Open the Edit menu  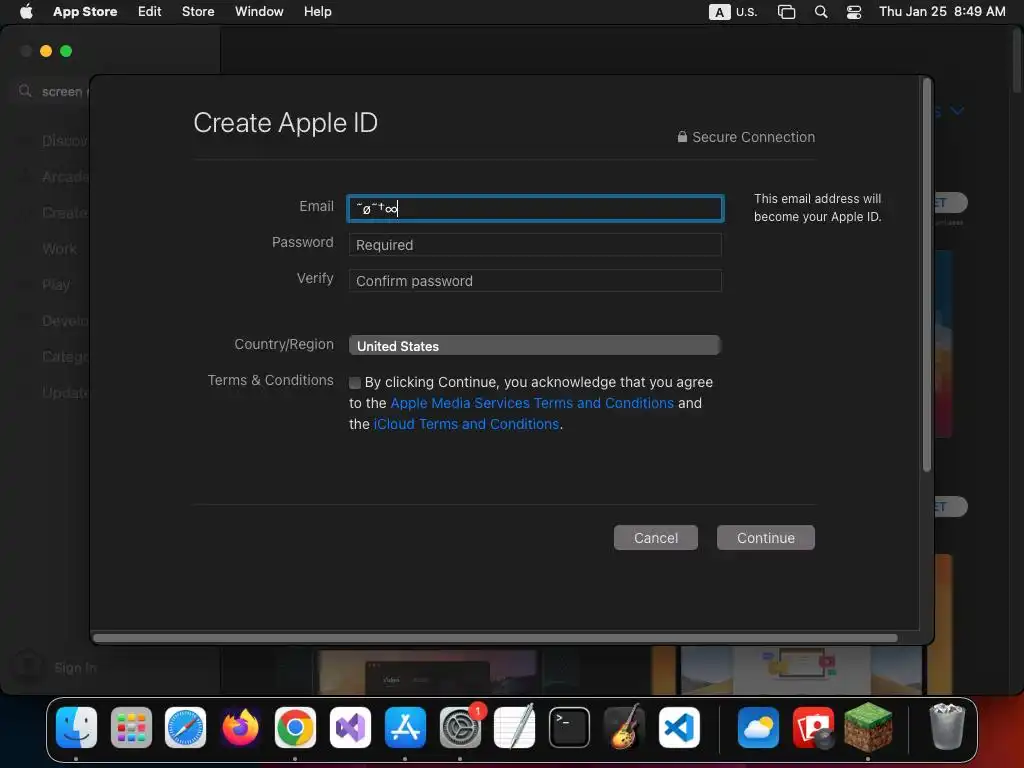click(150, 12)
